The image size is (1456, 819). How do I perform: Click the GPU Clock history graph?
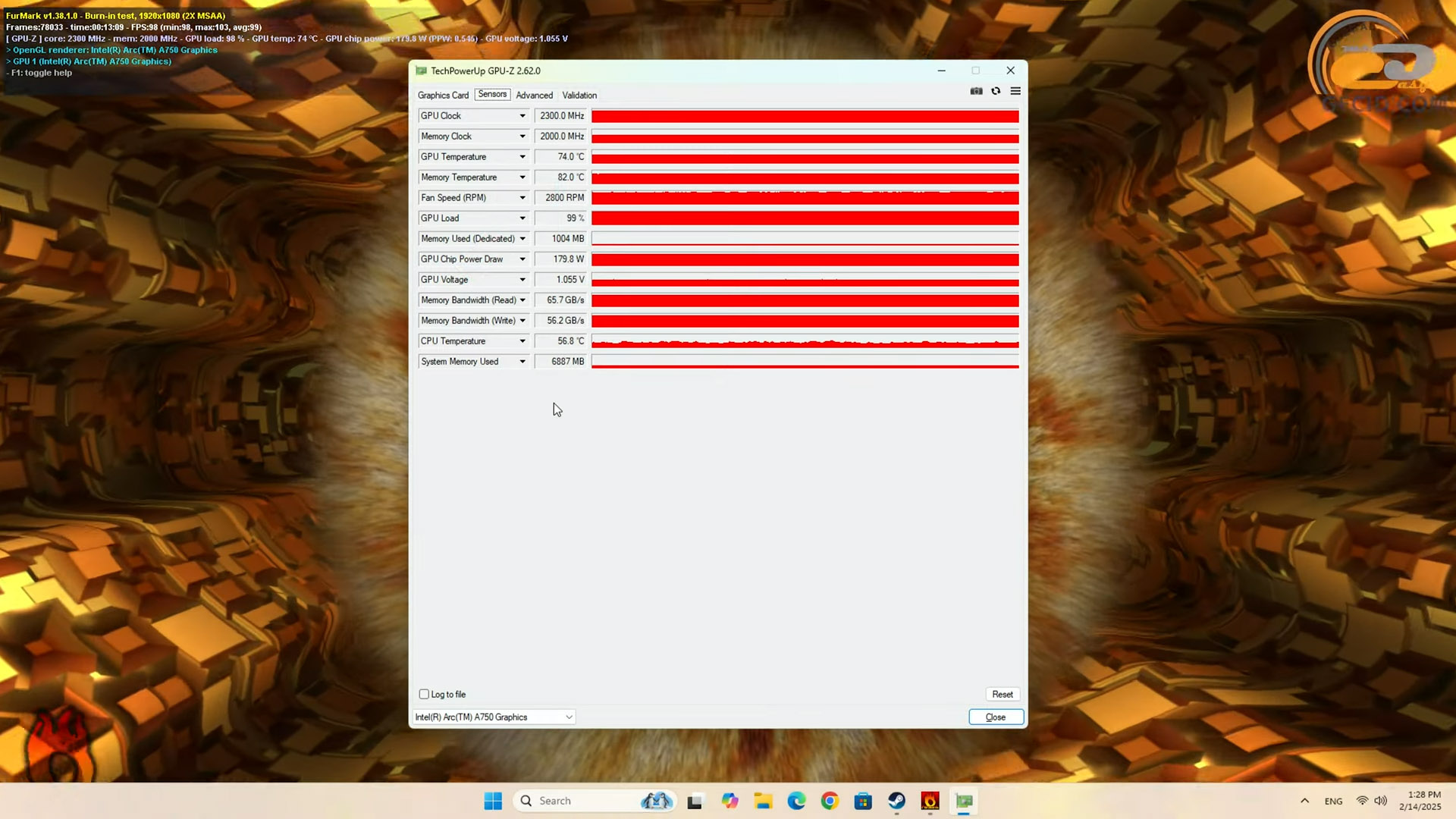[805, 116]
